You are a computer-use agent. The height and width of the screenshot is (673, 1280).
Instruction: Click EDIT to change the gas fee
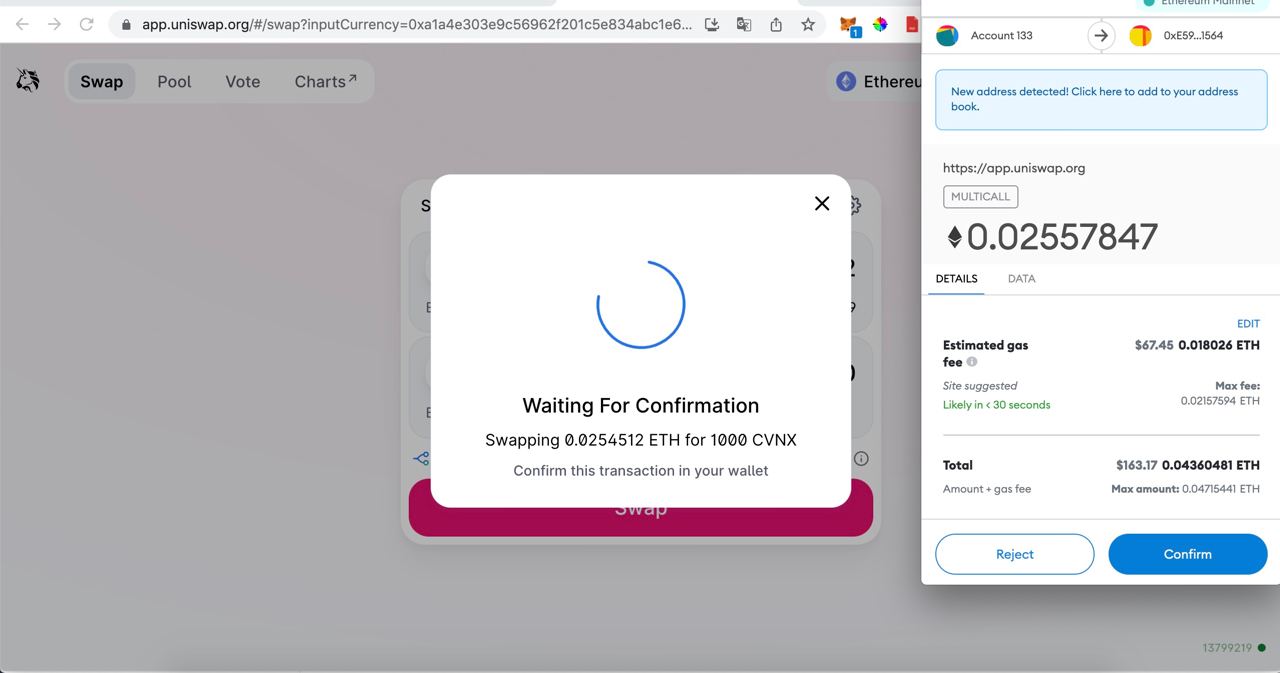pos(1248,324)
